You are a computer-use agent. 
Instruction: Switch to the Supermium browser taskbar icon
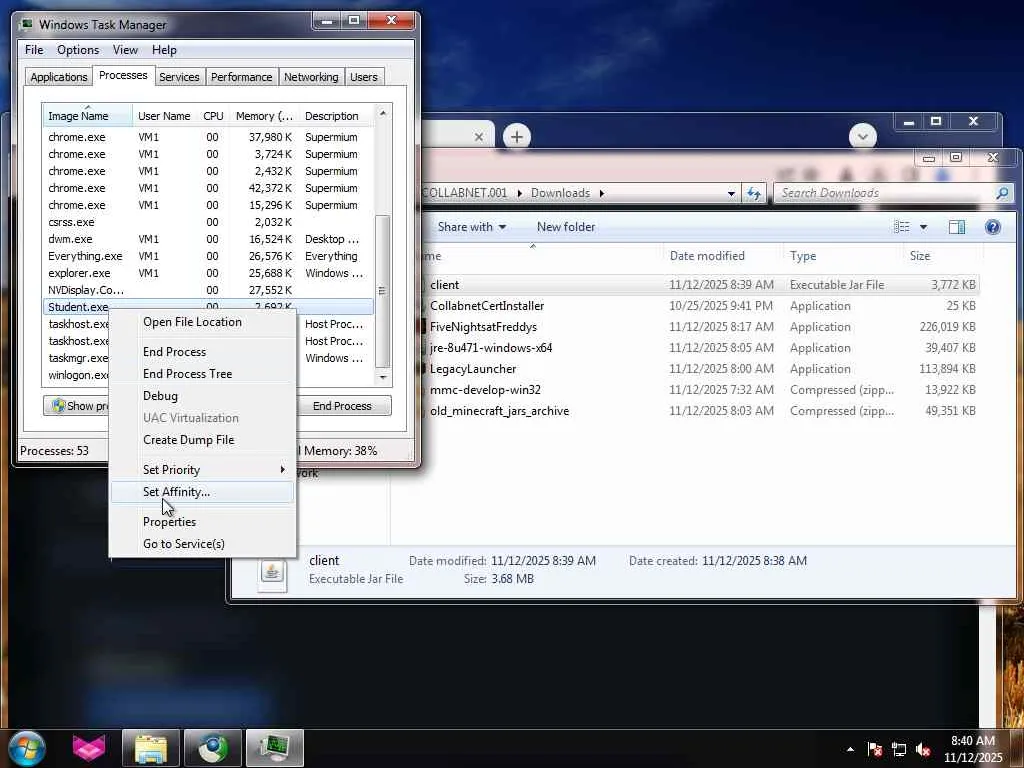(x=213, y=748)
